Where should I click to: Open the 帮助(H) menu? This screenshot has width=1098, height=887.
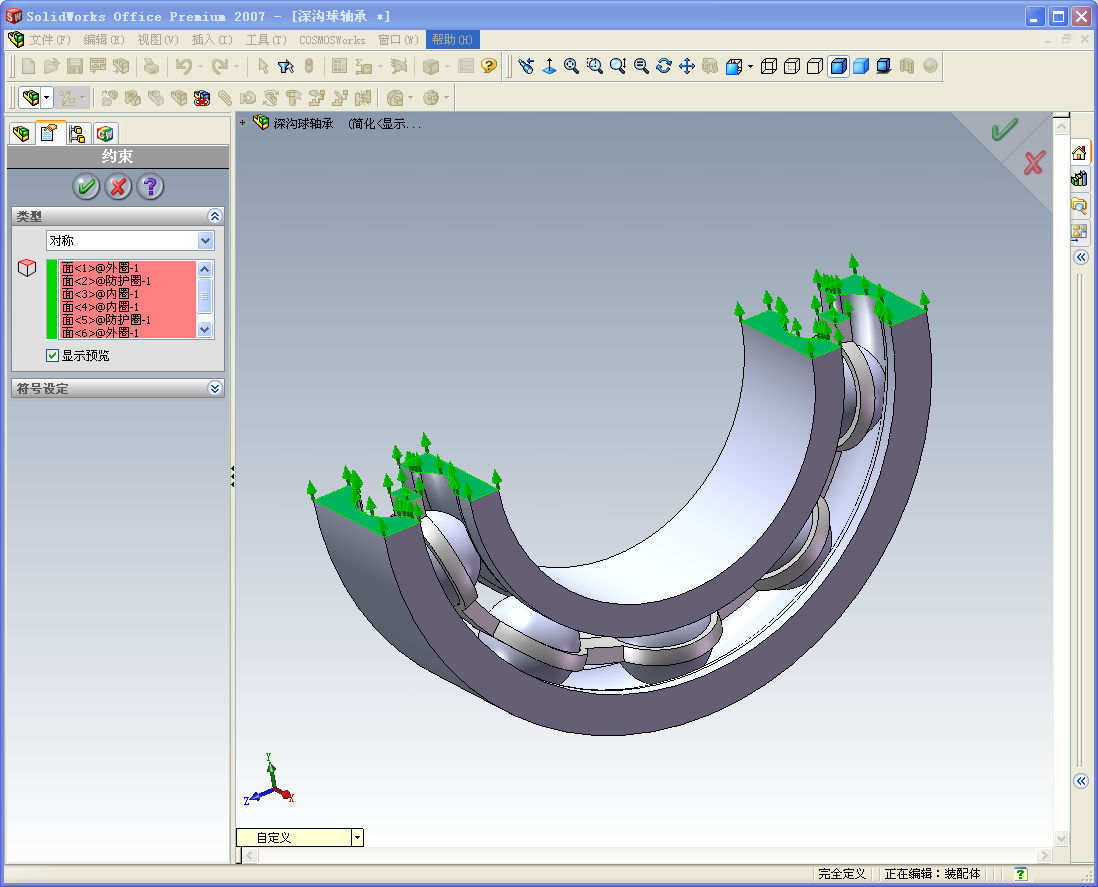click(452, 40)
